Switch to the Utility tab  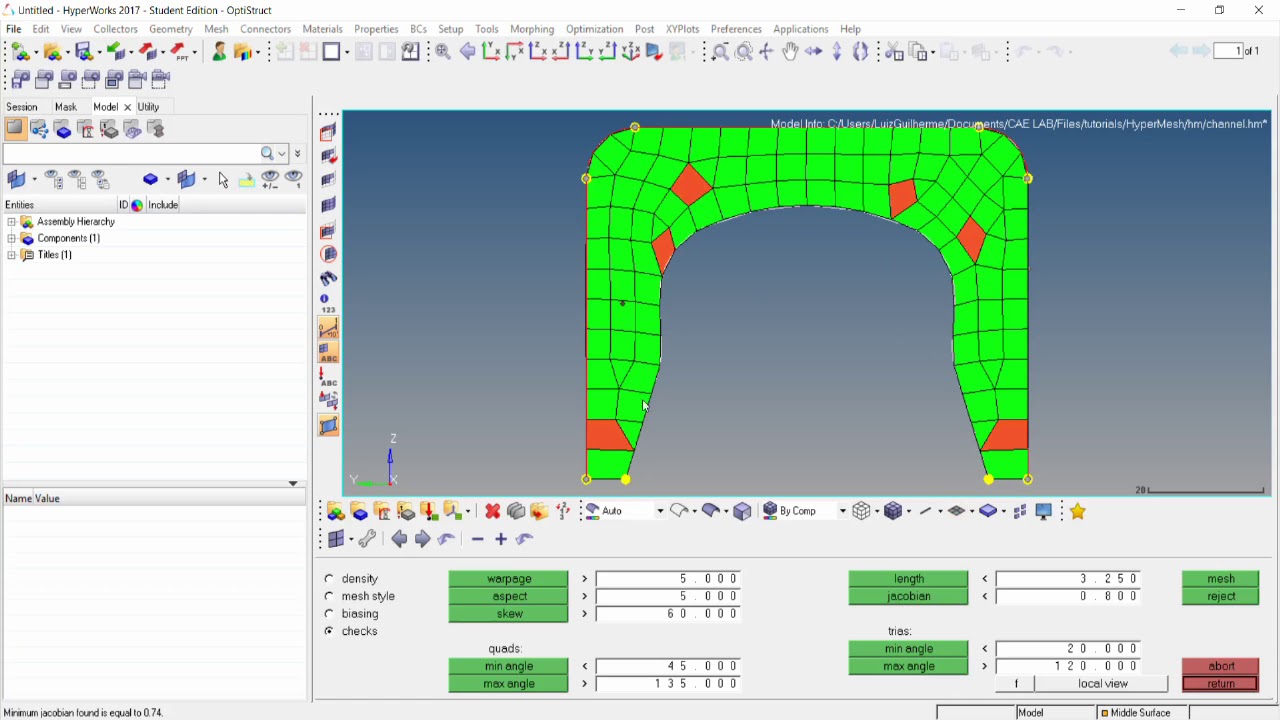coord(149,107)
